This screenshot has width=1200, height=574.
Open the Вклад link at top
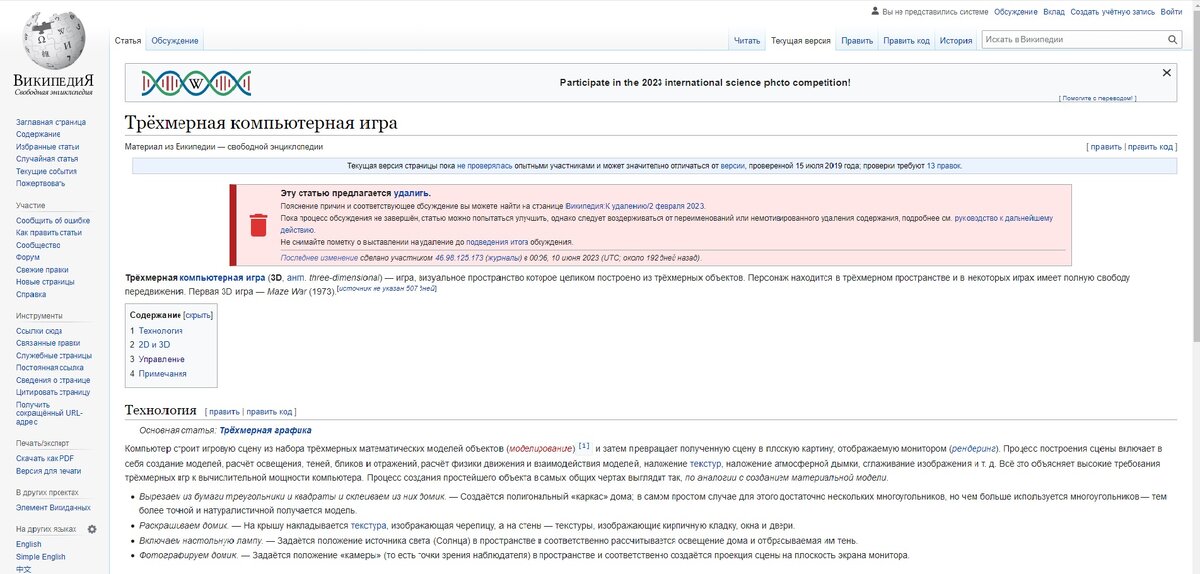(1054, 12)
